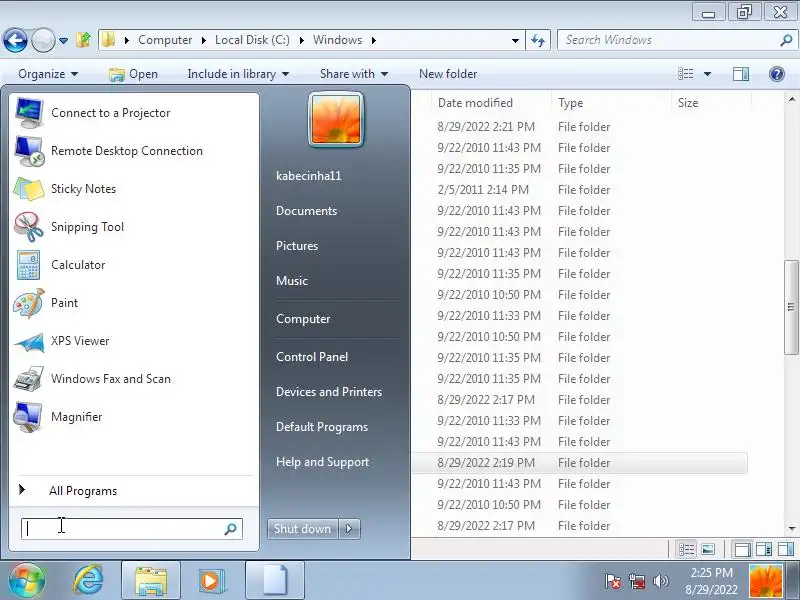The height and width of the screenshot is (600, 800).
Task: Click the vertical scrollbar thumb
Action: click(791, 307)
